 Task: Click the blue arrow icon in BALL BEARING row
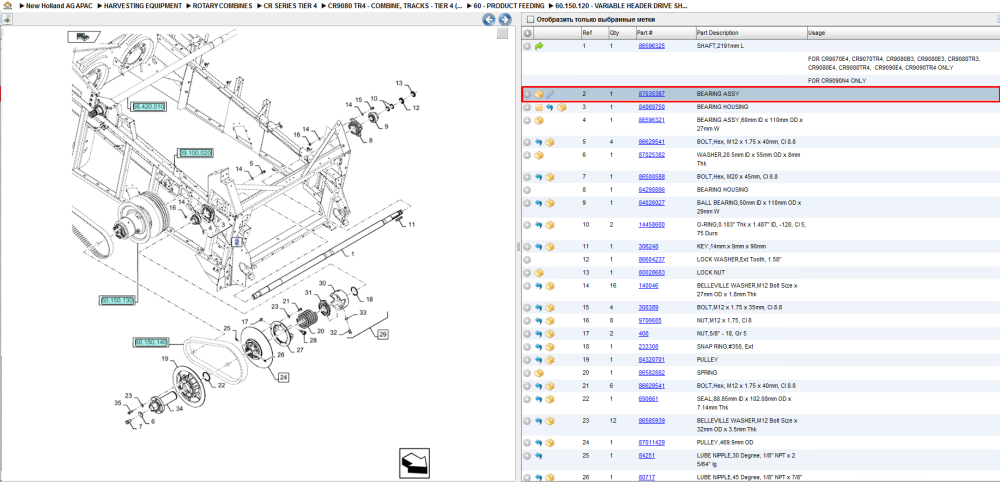click(x=539, y=203)
